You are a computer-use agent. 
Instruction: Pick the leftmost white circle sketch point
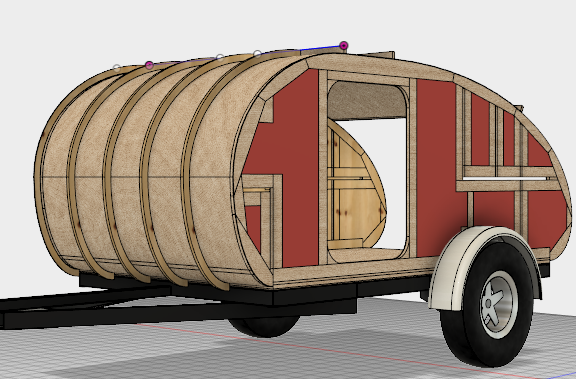click(x=117, y=67)
